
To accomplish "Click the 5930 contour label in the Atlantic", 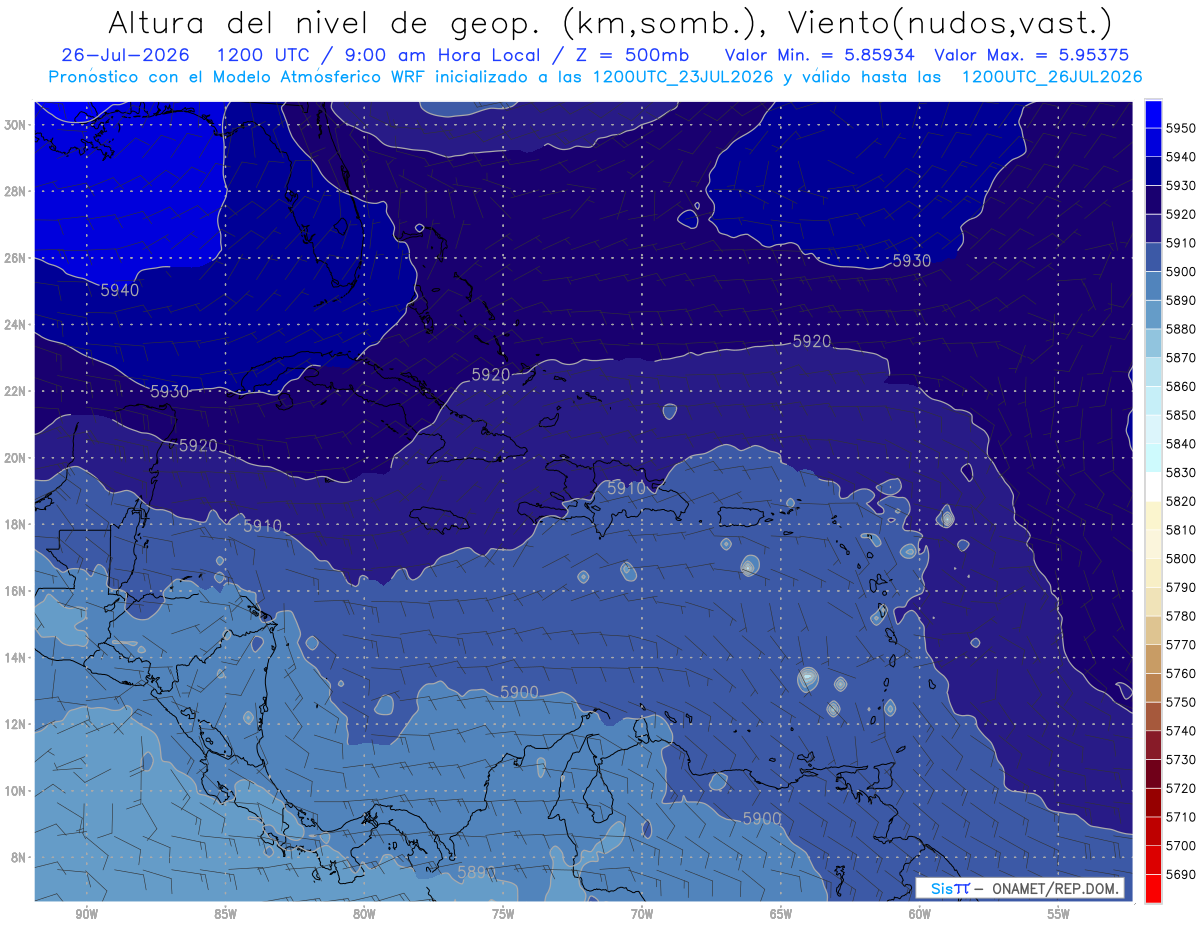I will [x=911, y=260].
